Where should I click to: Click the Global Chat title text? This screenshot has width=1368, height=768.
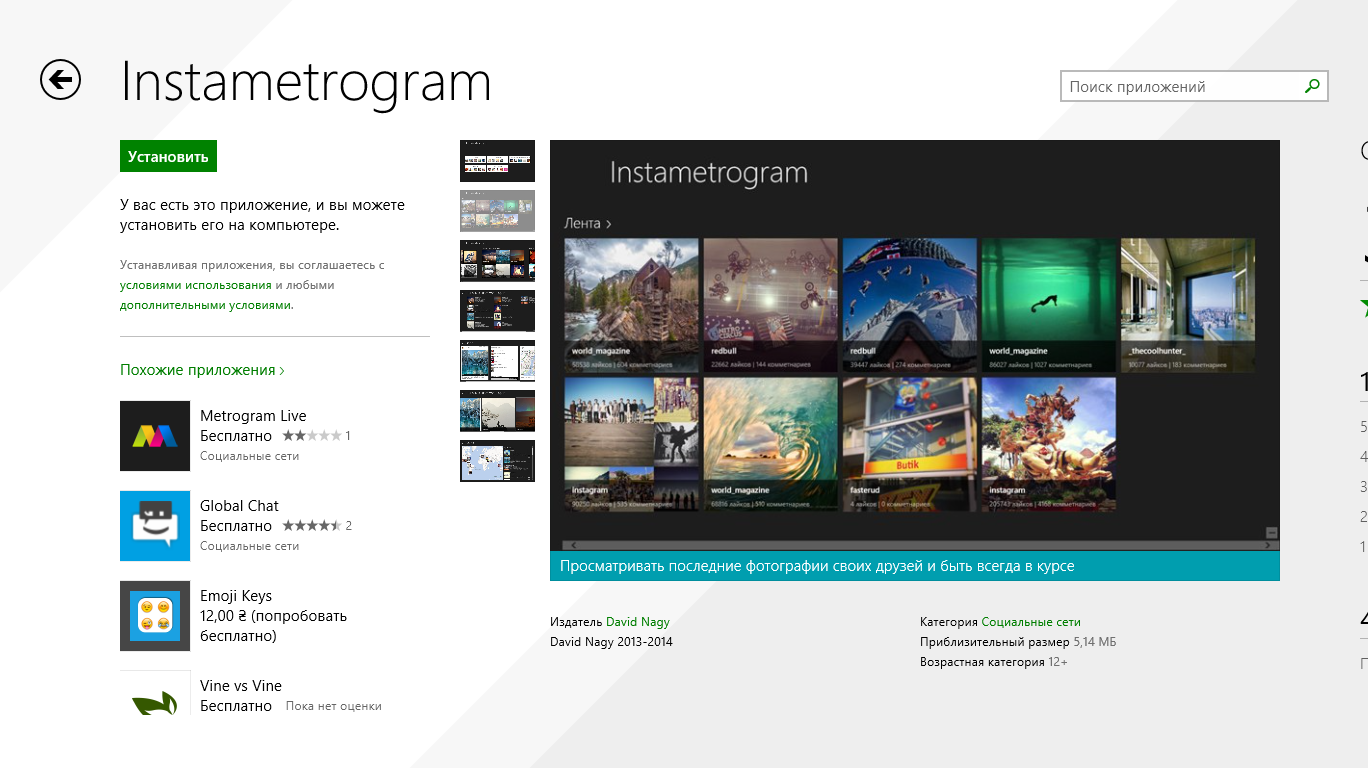(x=239, y=506)
